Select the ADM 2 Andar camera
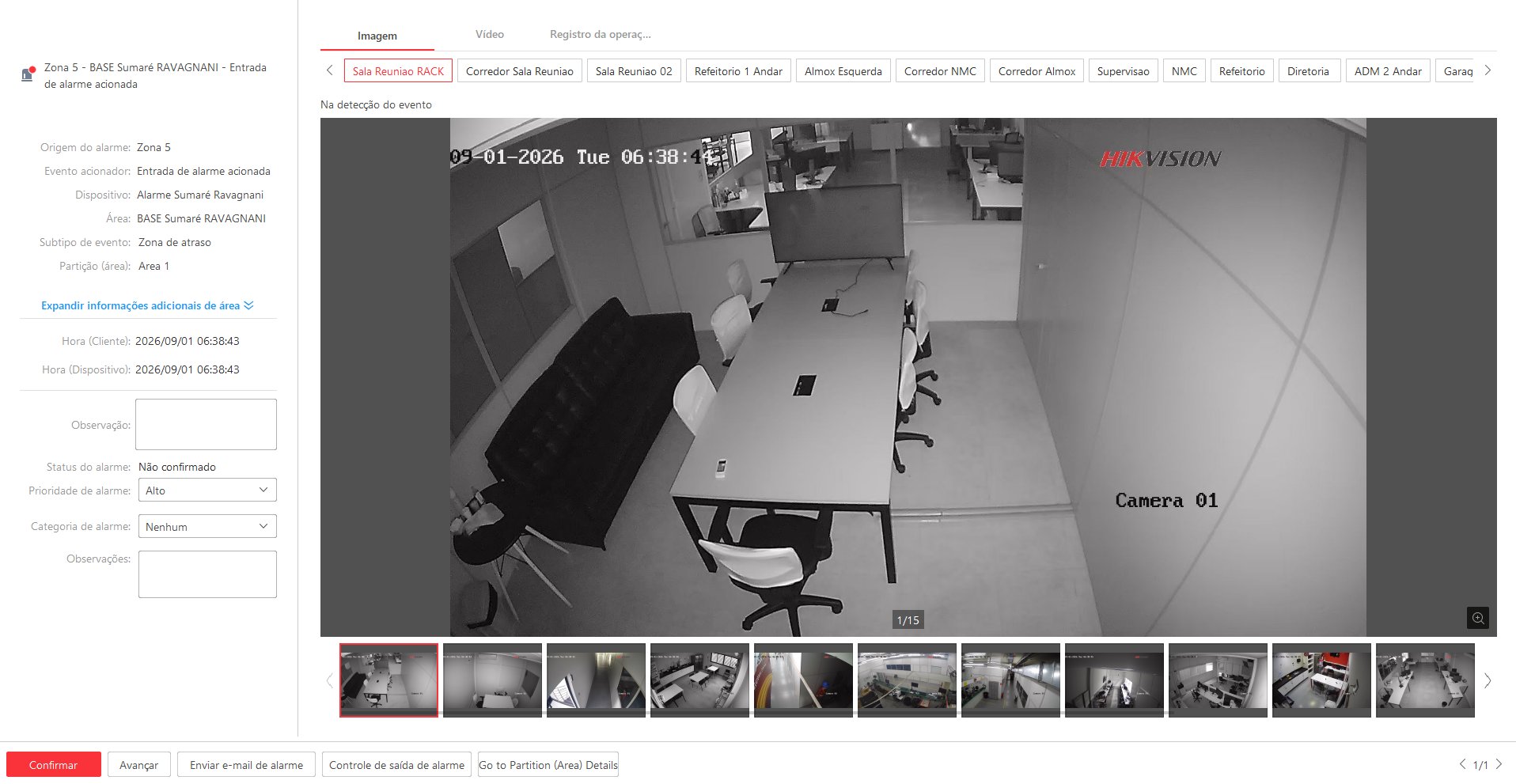The image size is (1516, 784). (x=1388, y=71)
